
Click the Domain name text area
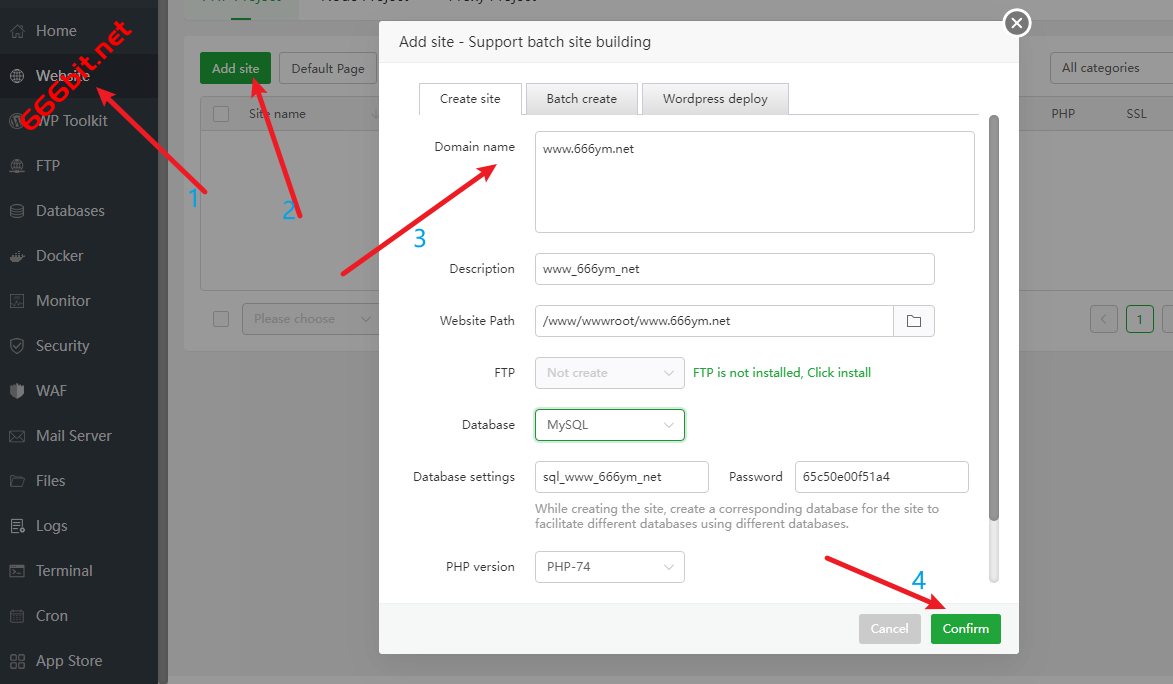click(x=754, y=182)
